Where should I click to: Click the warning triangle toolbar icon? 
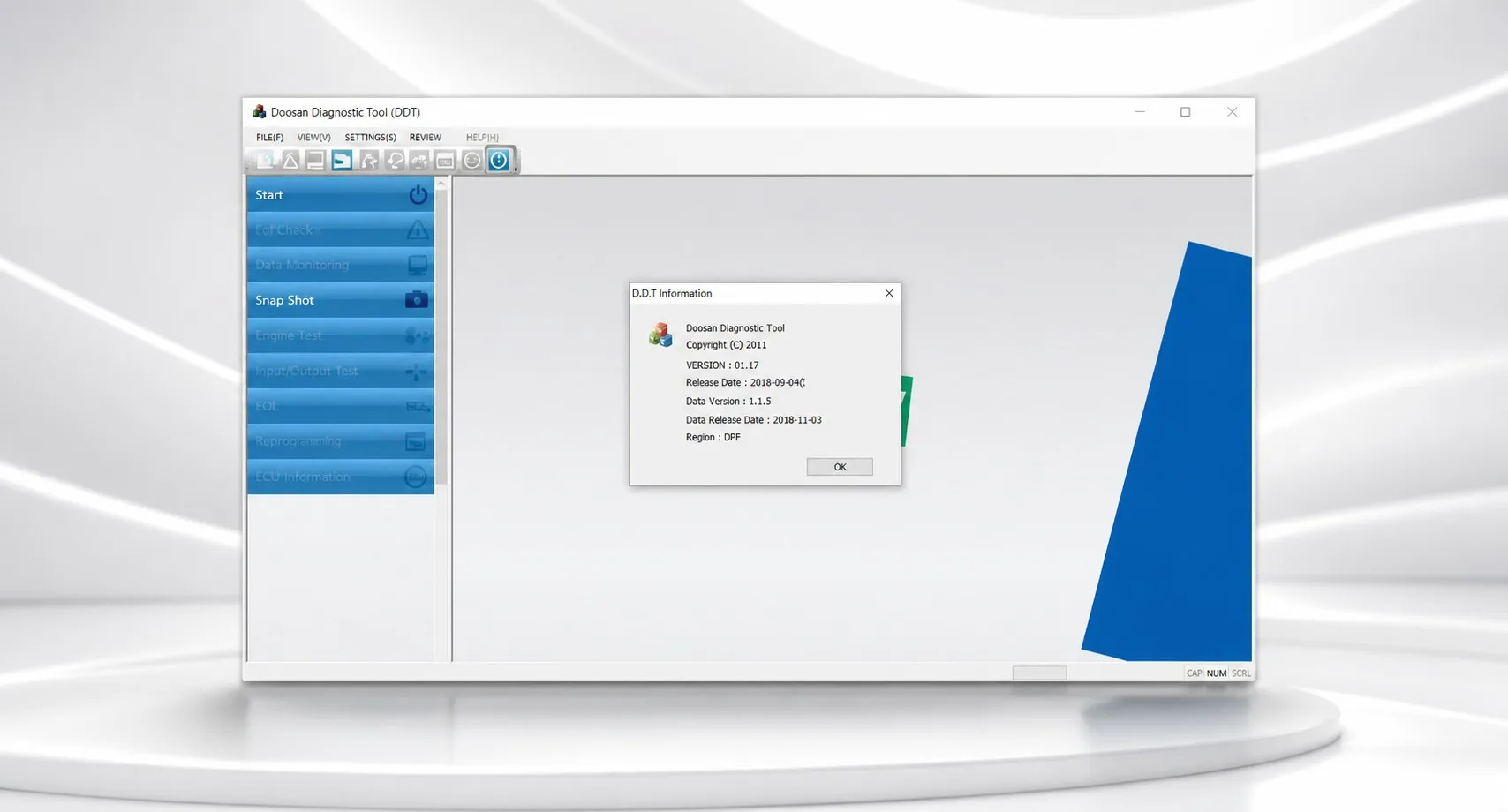pos(290,160)
